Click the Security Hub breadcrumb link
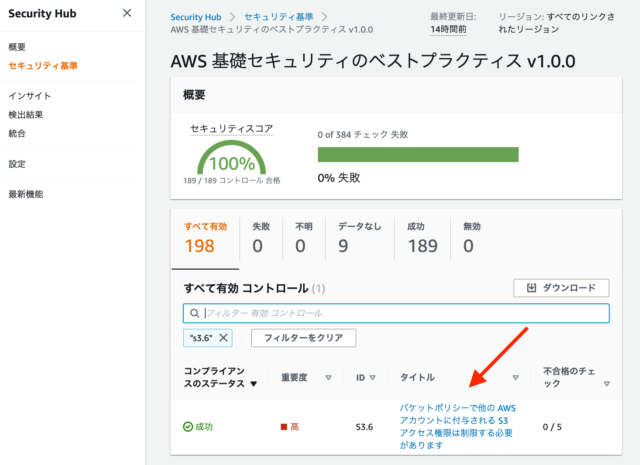Screen dimensions: 640x465 [x=195, y=17]
